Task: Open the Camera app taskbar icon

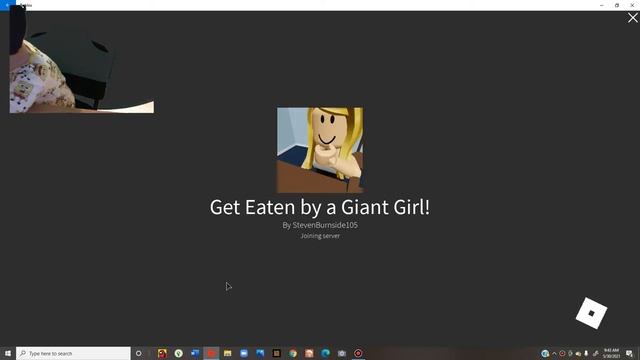Action: click(342, 353)
